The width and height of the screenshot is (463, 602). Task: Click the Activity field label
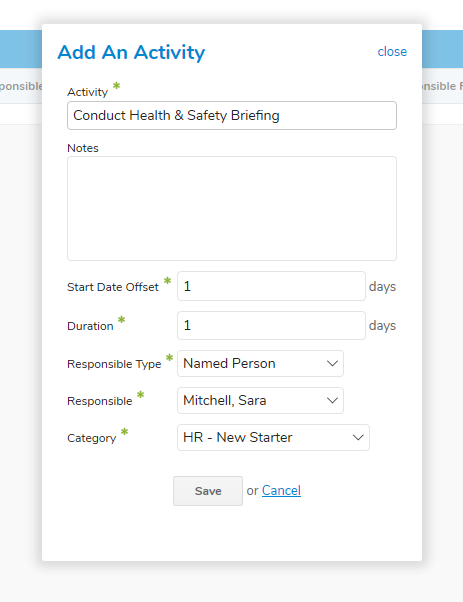[88, 92]
